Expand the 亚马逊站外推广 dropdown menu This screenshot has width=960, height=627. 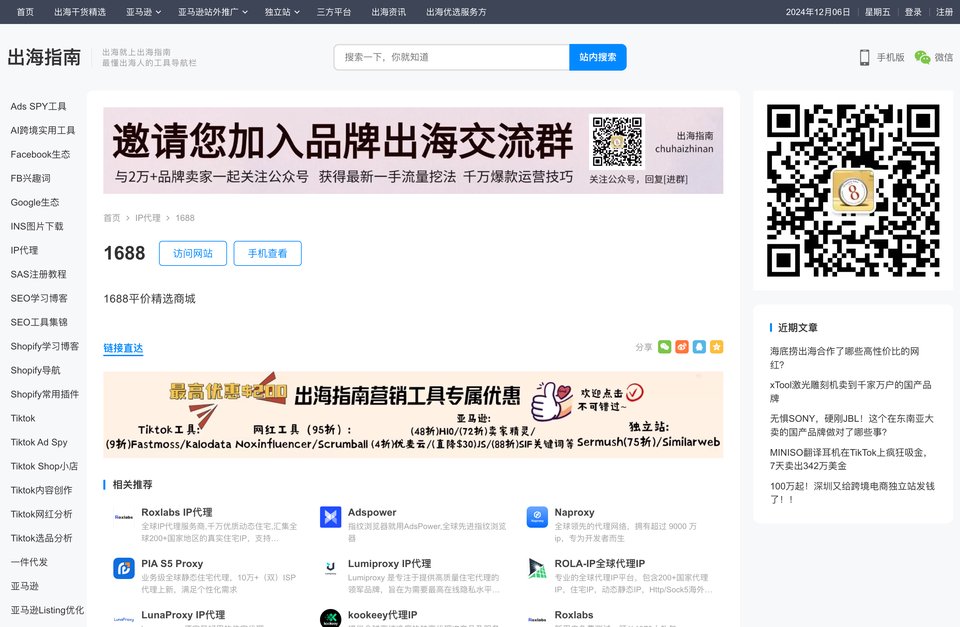coord(213,12)
